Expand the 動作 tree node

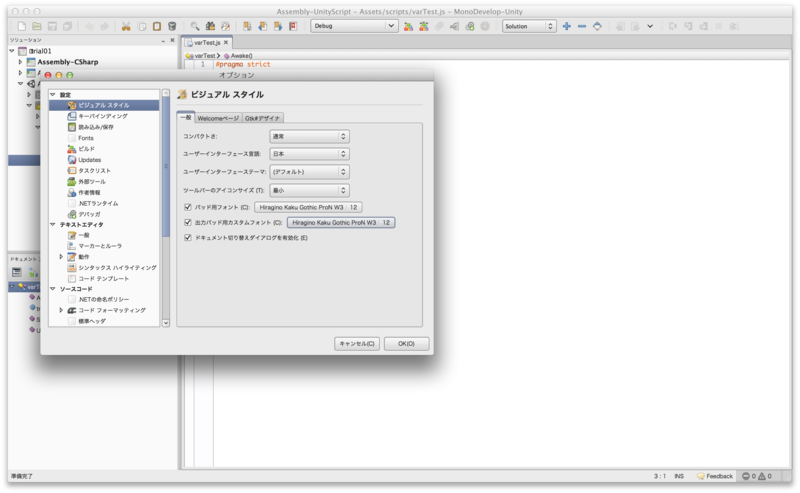coord(61,257)
